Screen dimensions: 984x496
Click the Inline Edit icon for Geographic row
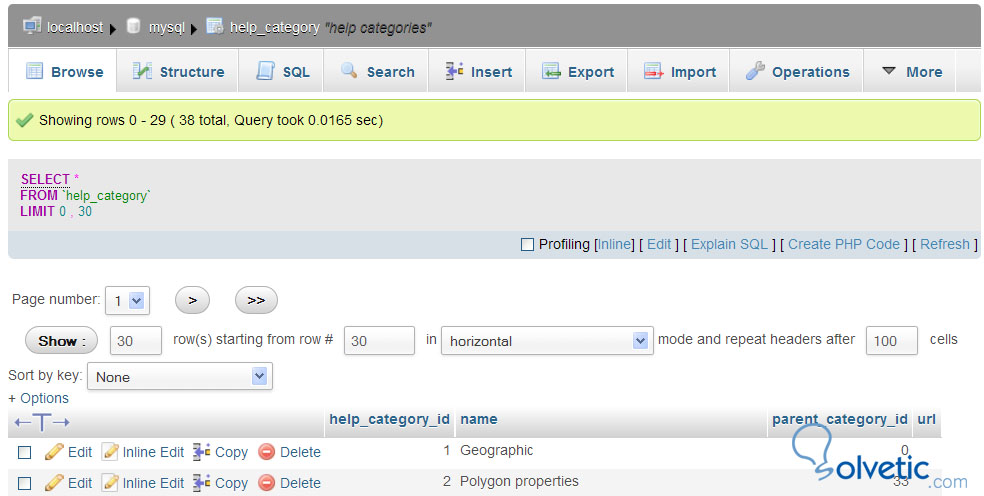[x=110, y=452]
